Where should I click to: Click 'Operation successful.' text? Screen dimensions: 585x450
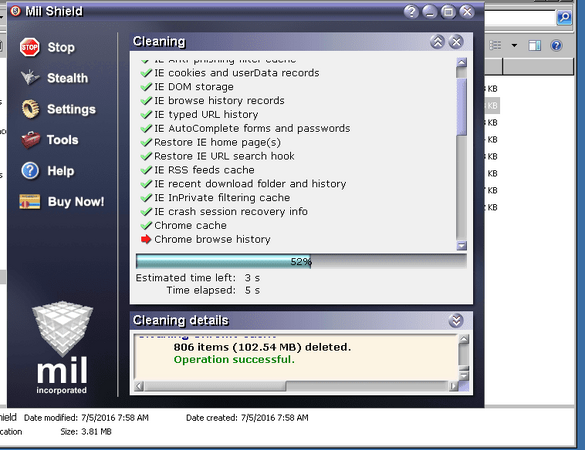pos(234,360)
